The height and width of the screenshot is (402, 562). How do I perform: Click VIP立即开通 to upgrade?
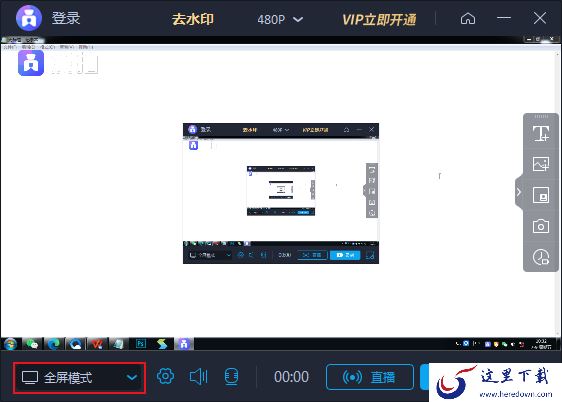coord(379,20)
